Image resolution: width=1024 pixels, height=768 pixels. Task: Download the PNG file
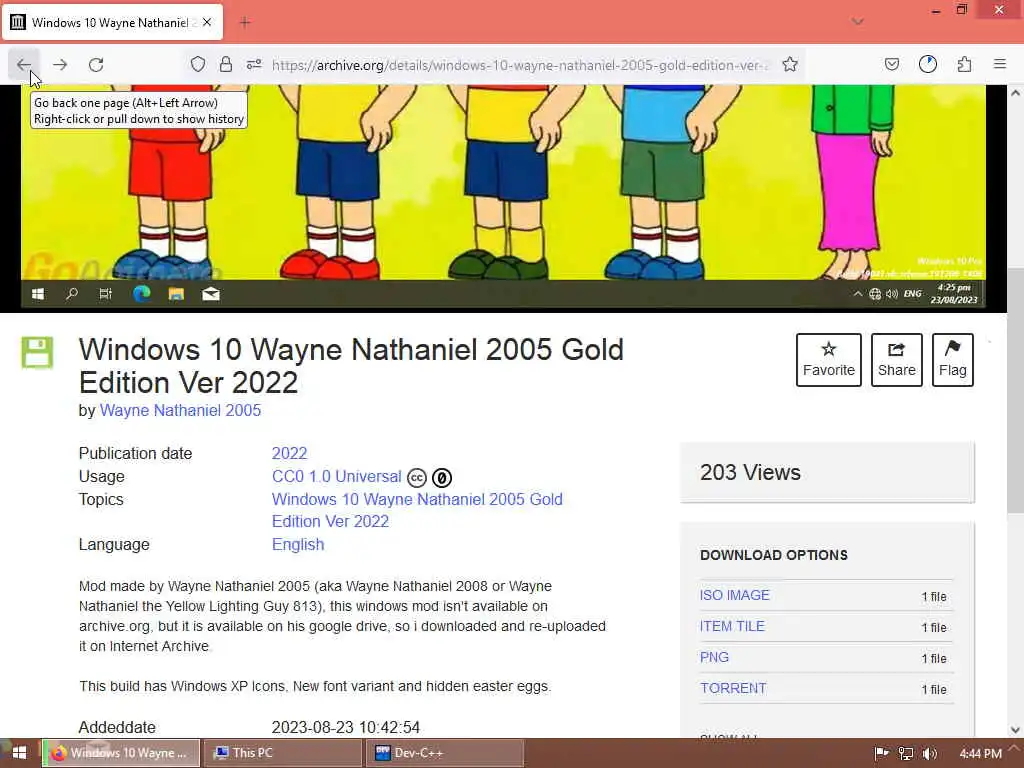click(x=714, y=658)
